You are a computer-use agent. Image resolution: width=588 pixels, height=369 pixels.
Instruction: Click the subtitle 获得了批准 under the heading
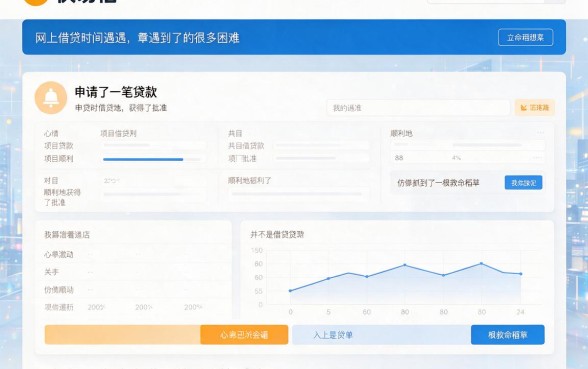(148, 108)
